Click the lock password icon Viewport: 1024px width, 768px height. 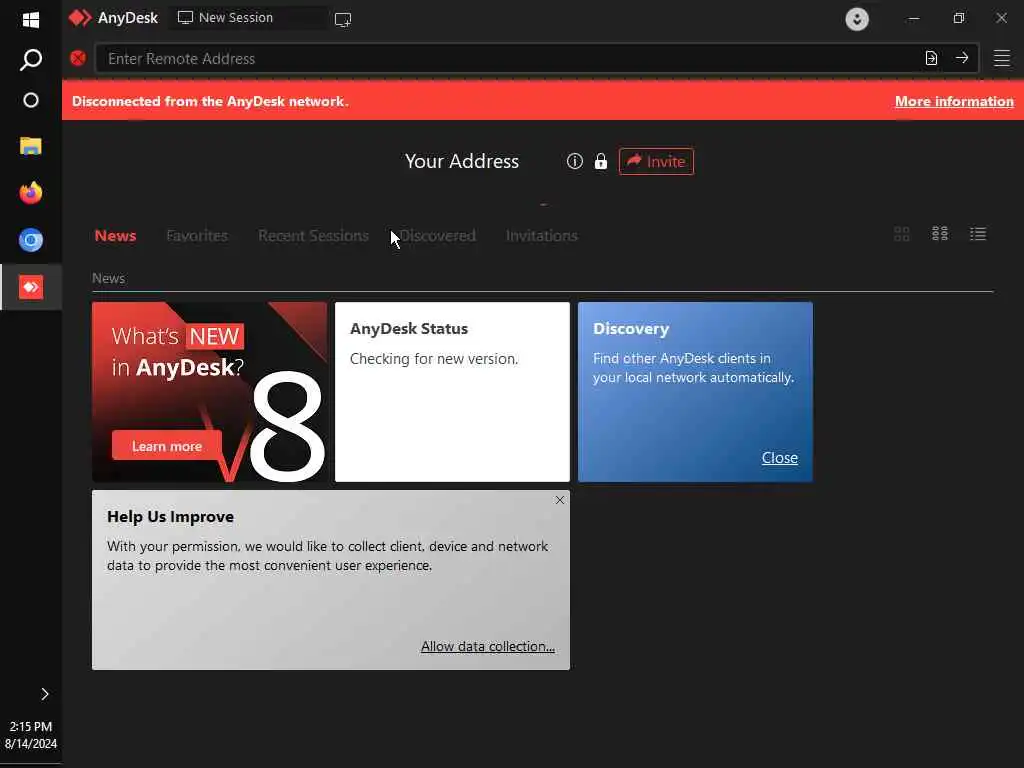(x=601, y=161)
